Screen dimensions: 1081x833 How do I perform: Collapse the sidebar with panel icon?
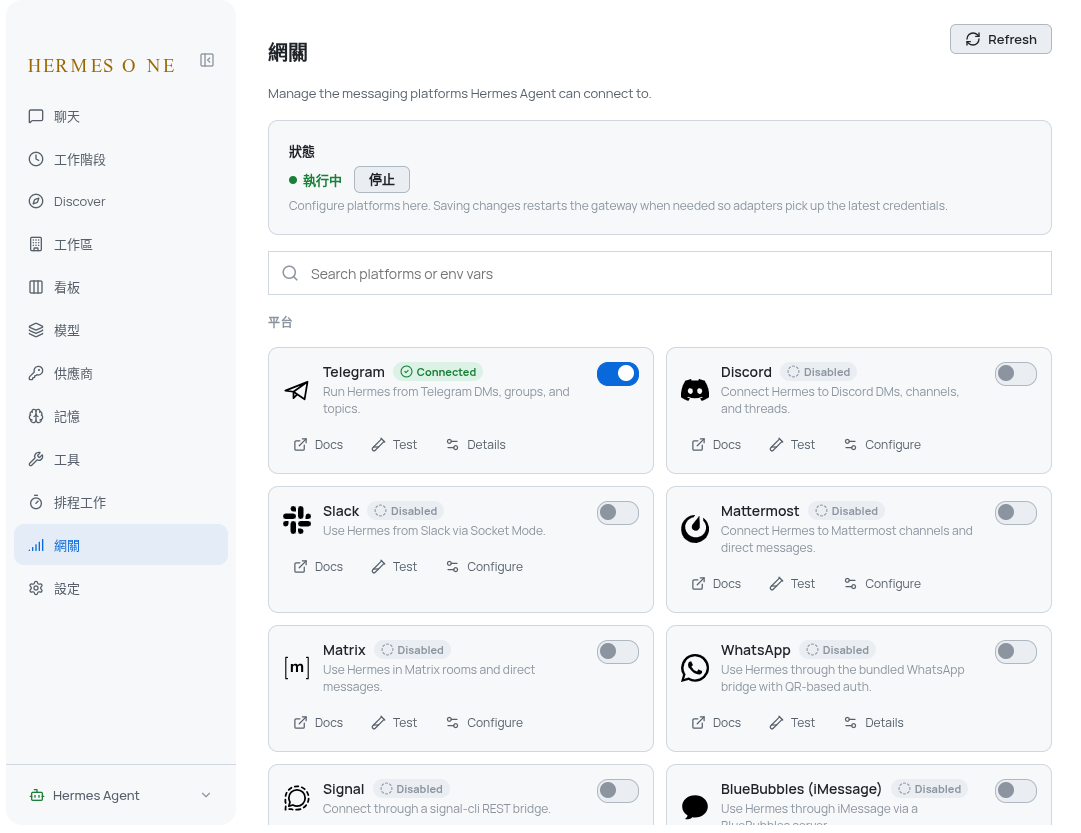coord(207,61)
